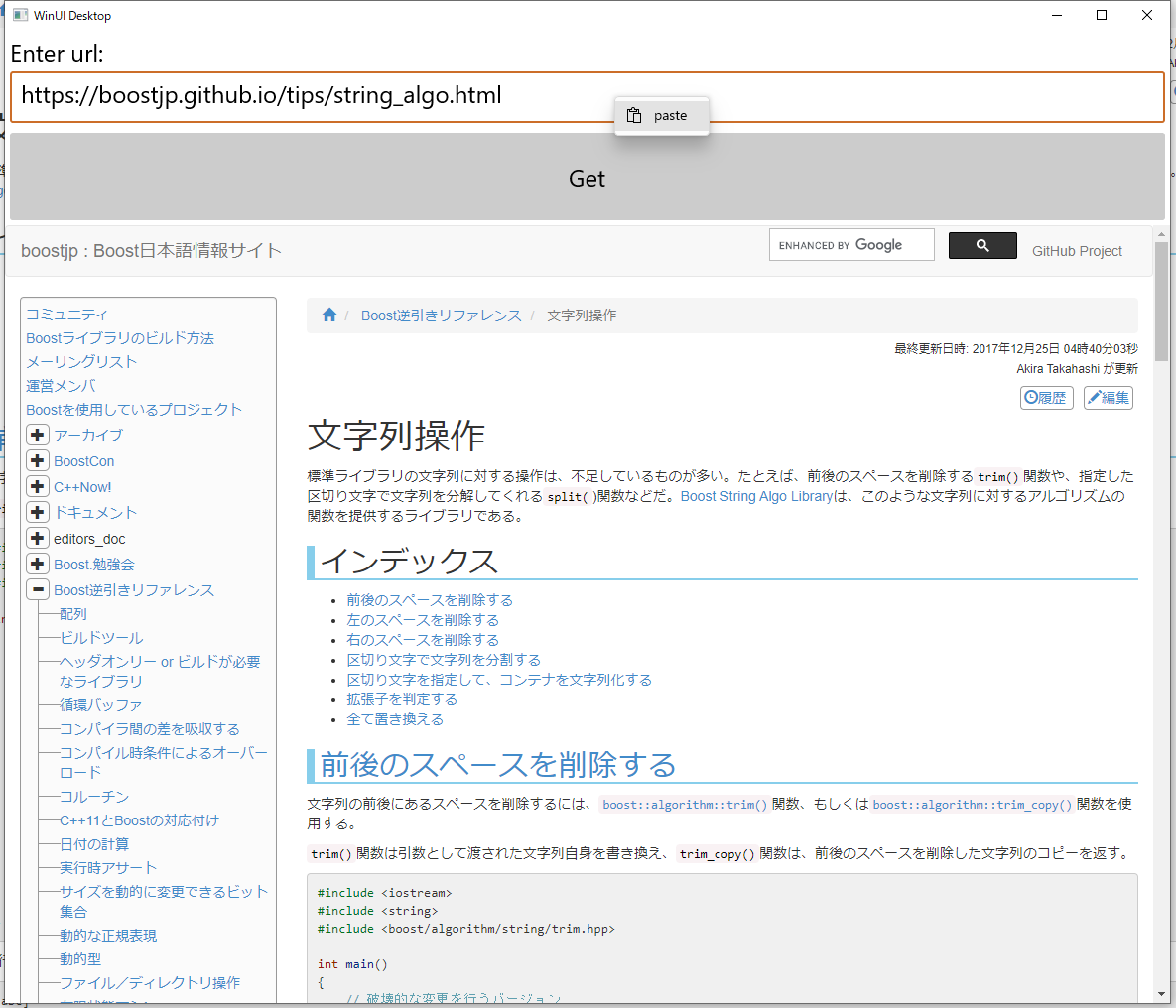Open the 動的な正規表現 tree item
This screenshot has height=1008, width=1176.
[109, 936]
